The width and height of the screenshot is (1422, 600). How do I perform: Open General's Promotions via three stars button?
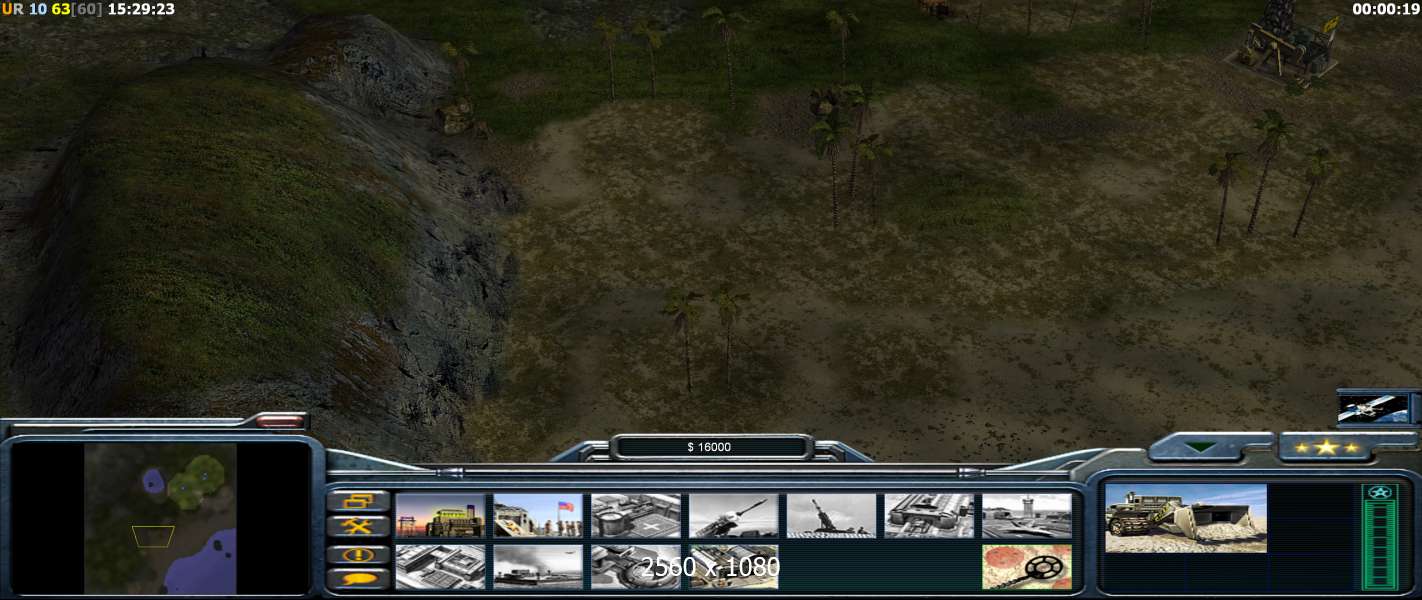[x=1326, y=447]
